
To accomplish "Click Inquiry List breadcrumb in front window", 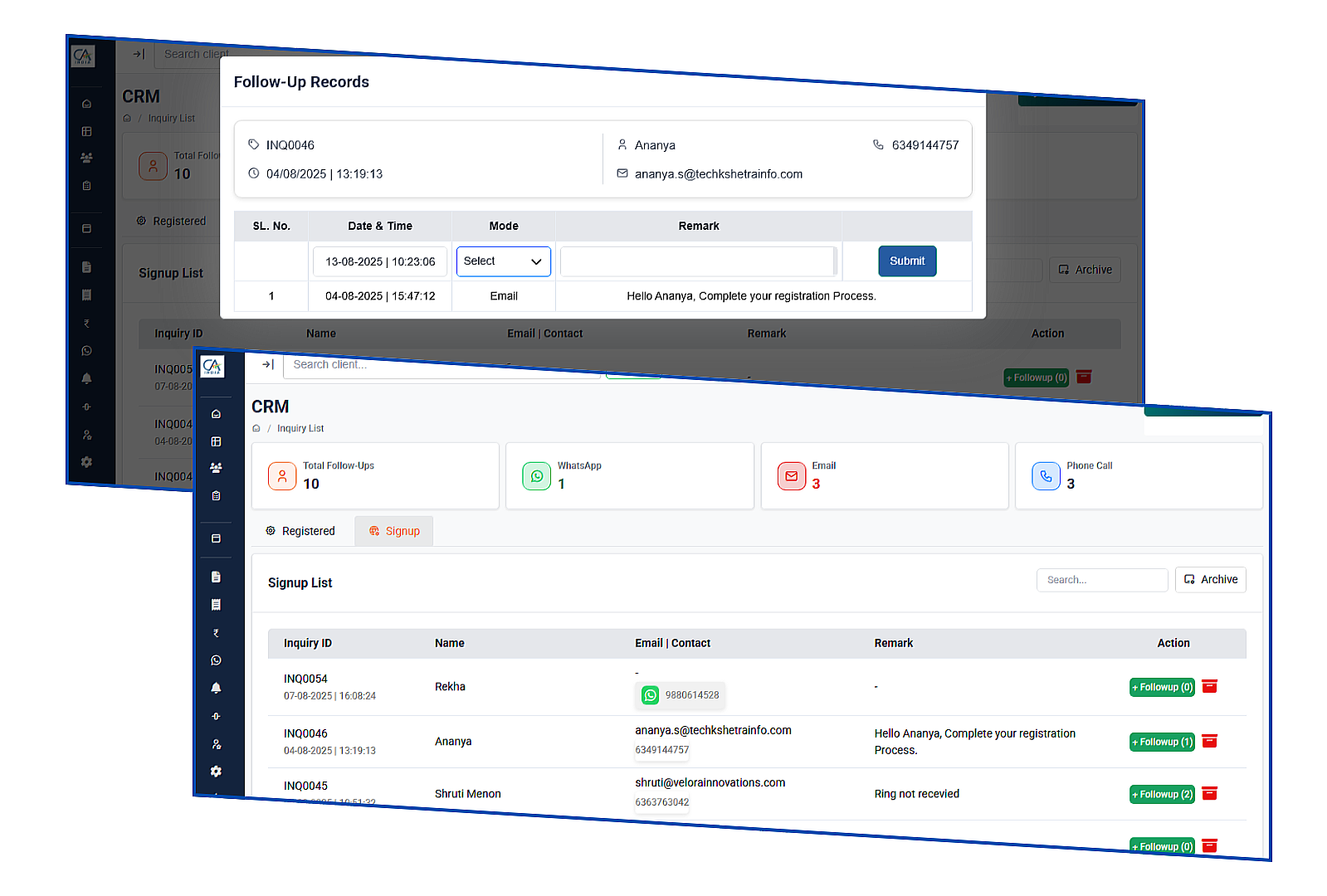I will click(x=300, y=429).
